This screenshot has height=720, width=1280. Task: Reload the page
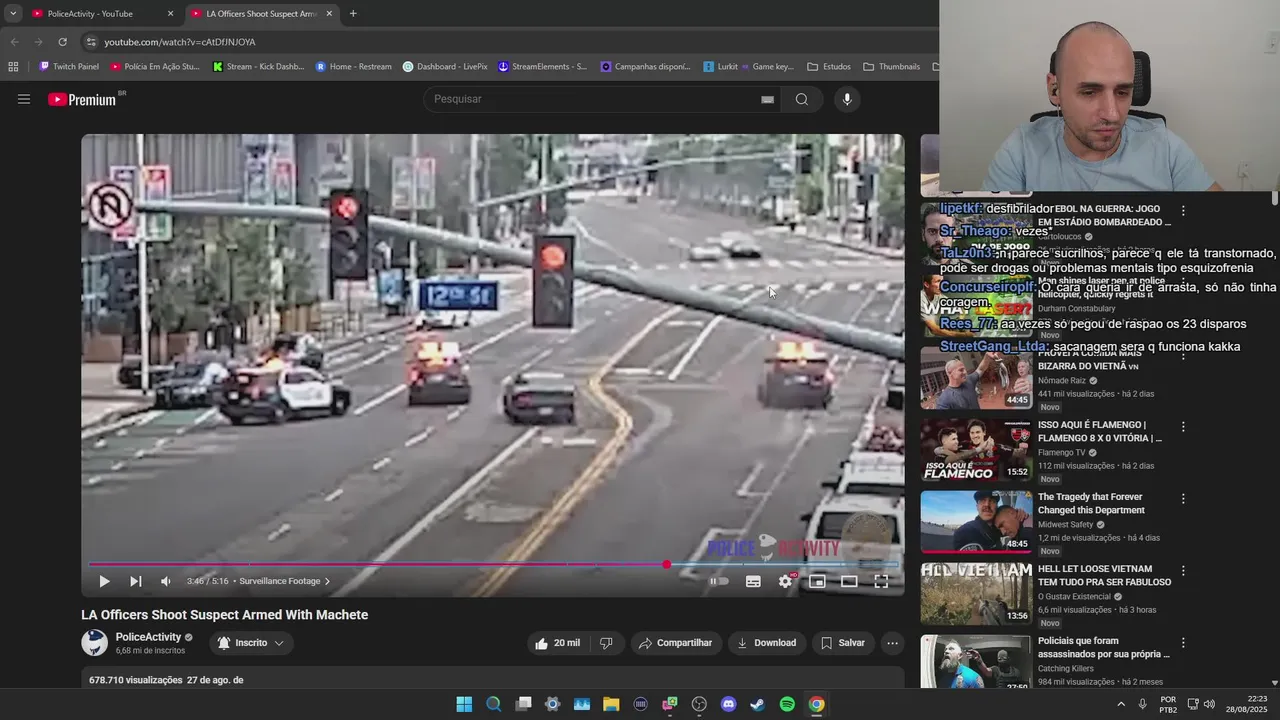tap(62, 42)
